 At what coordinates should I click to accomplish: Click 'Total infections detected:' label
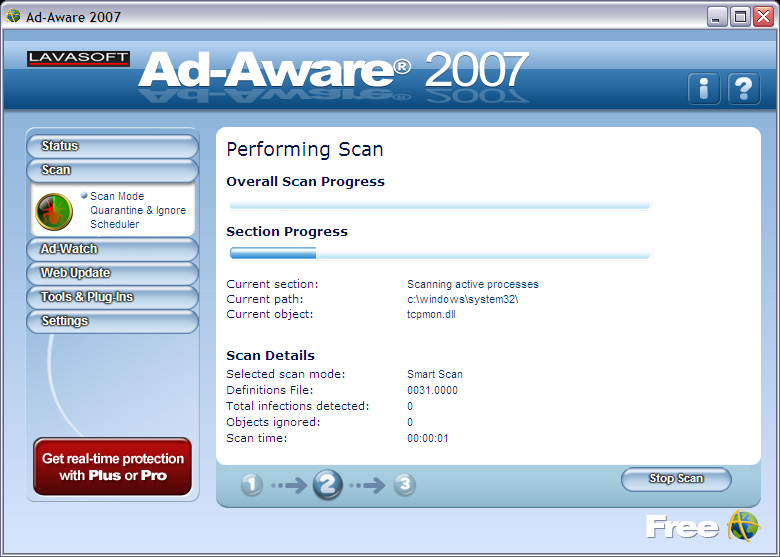tap(297, 406)
